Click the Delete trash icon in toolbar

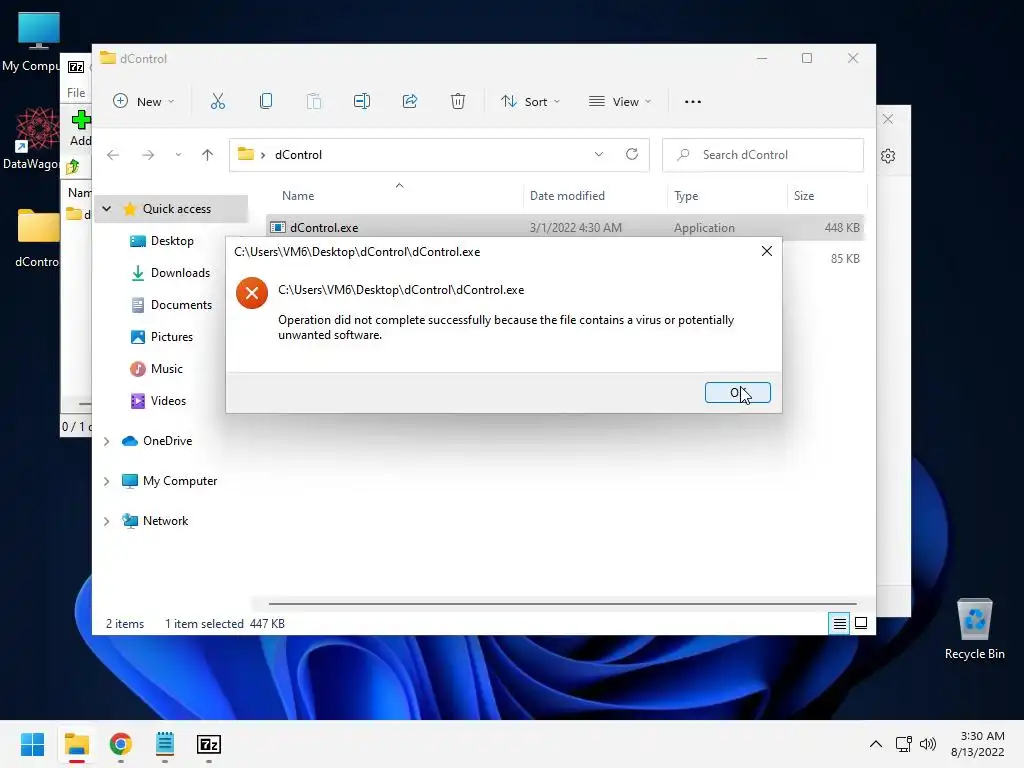click(x=458, y=101)
